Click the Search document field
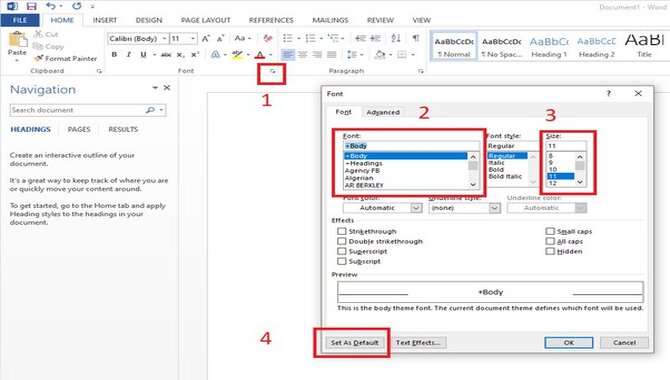Image resolution: width=670 pixels, height=380 pixels. coord(78,110)
